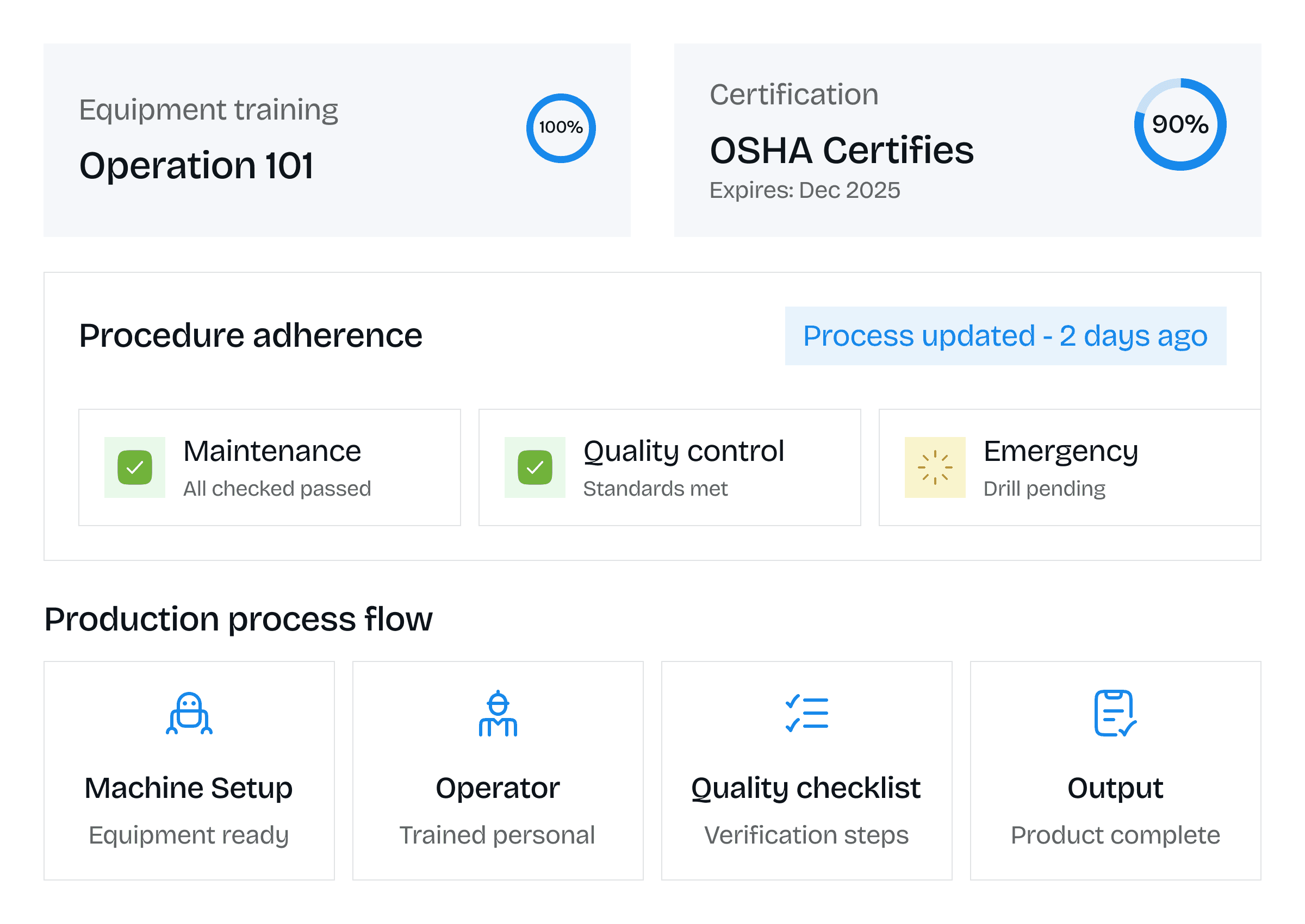Click the Machine Setup robot icon
Viewport: 1305px width, 924px height.
click(x=189, y=714)
